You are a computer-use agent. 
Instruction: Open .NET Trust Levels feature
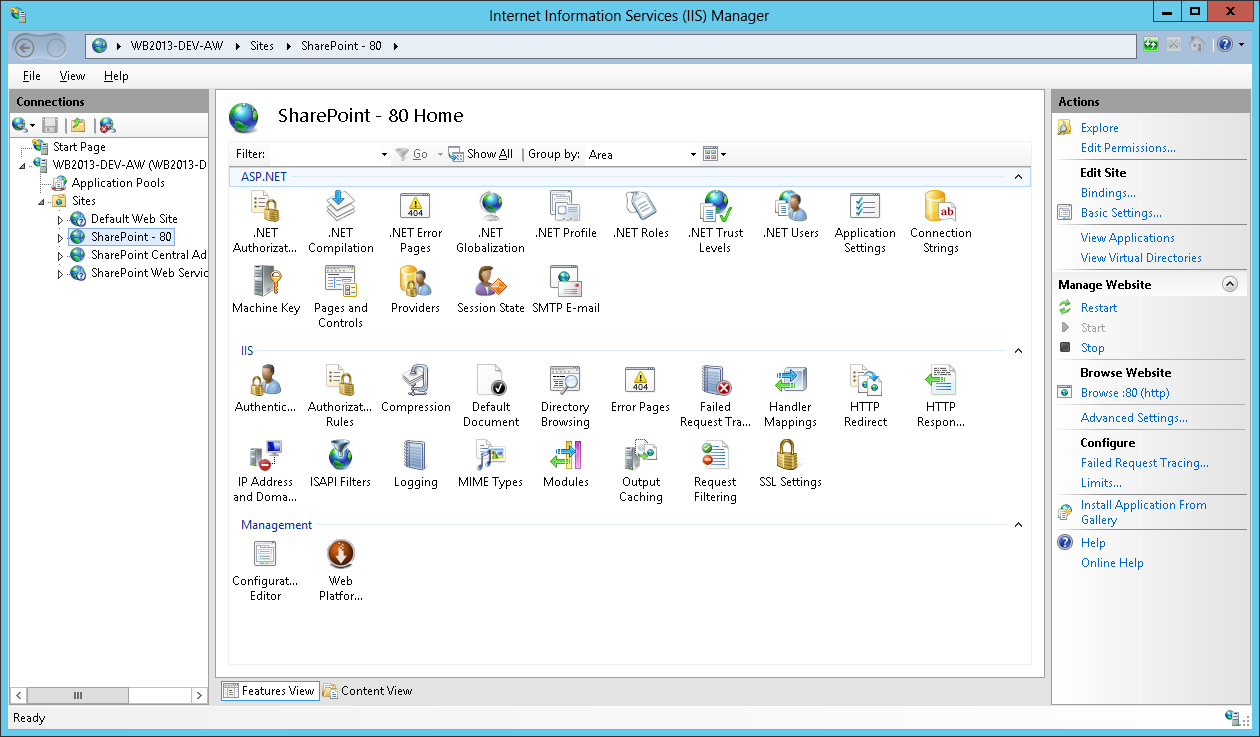715,221
